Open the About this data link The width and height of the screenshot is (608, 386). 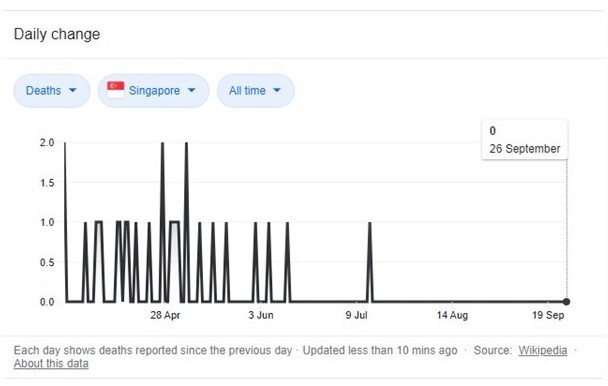[x=51, y=364]
